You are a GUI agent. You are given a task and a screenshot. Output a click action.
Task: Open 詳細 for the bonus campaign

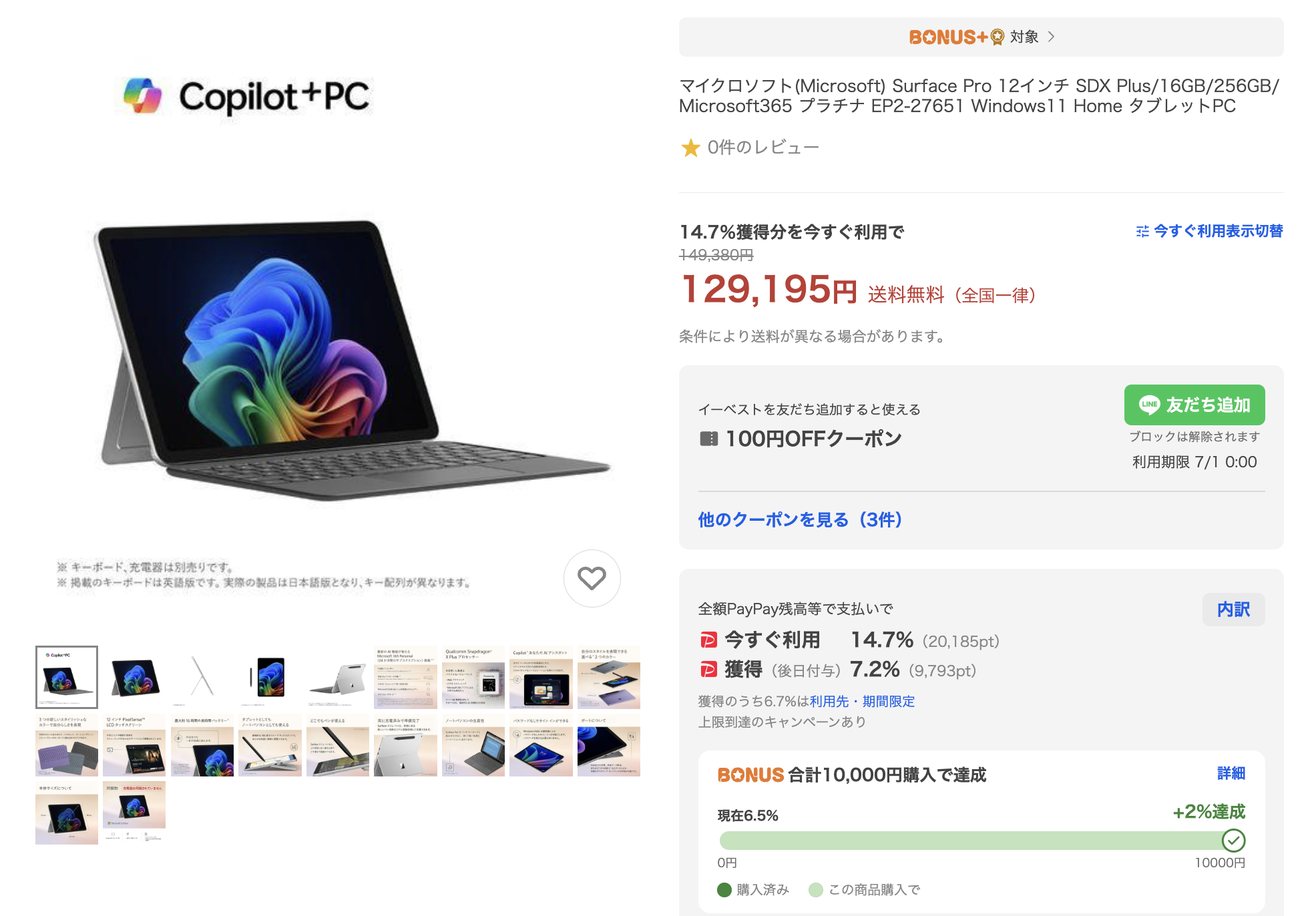[x=1231, y=773]
